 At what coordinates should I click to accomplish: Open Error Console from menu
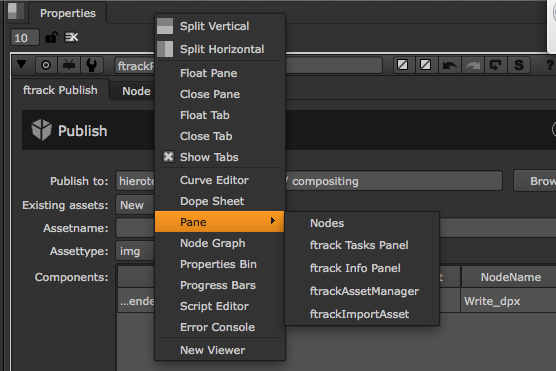click(220, 327)
